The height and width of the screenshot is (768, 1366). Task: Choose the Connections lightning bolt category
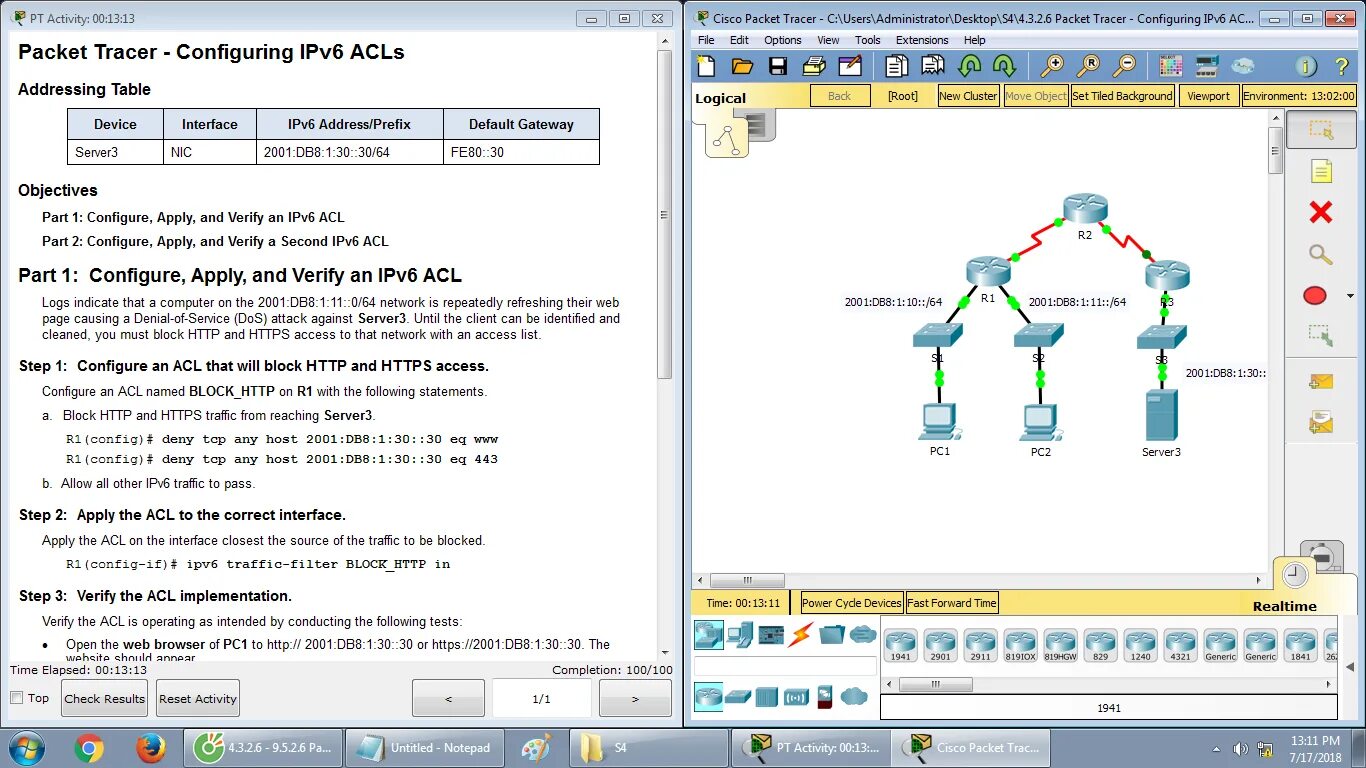pyautogui.click(x=801, y=633)
